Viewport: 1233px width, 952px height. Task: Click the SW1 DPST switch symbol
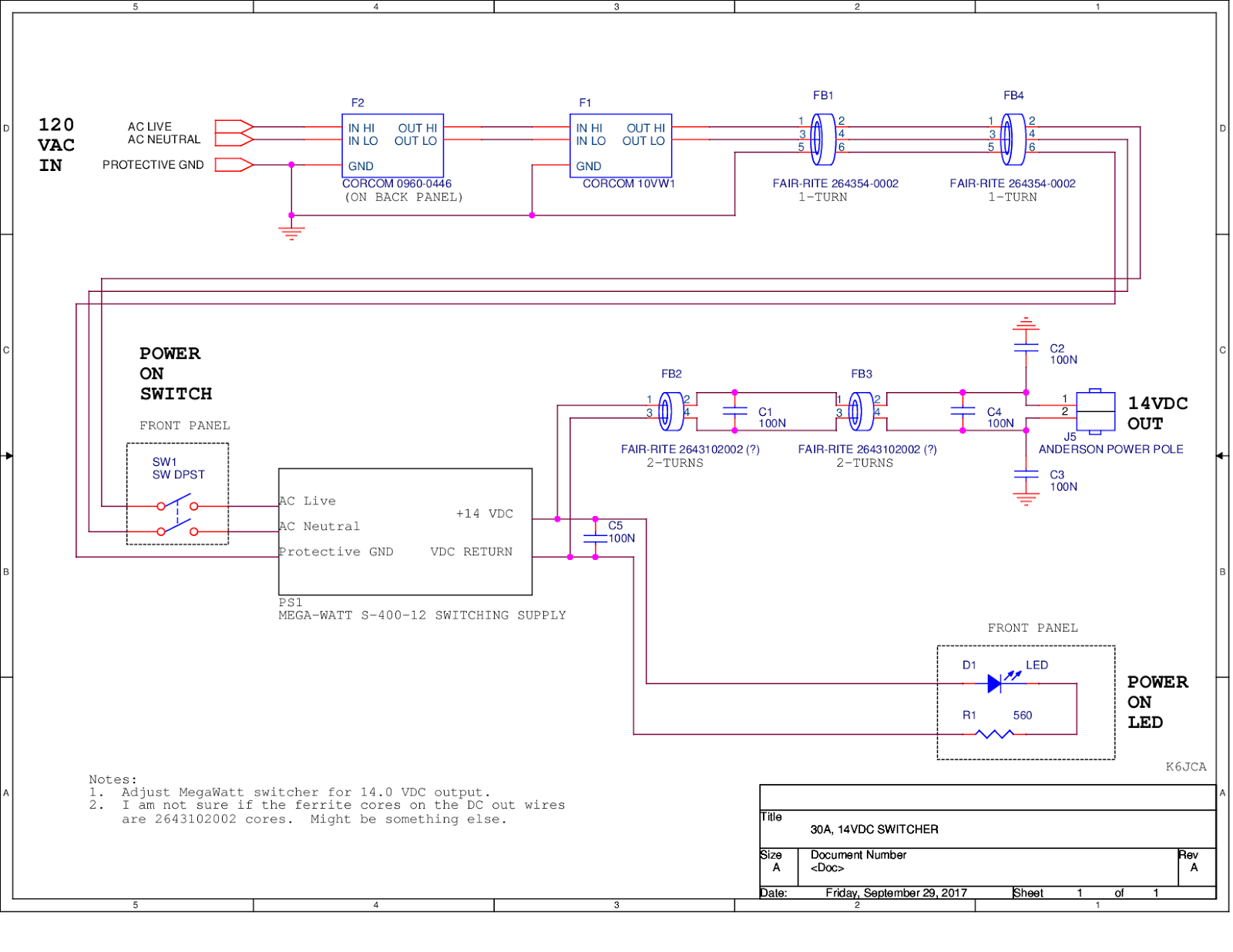177,518
